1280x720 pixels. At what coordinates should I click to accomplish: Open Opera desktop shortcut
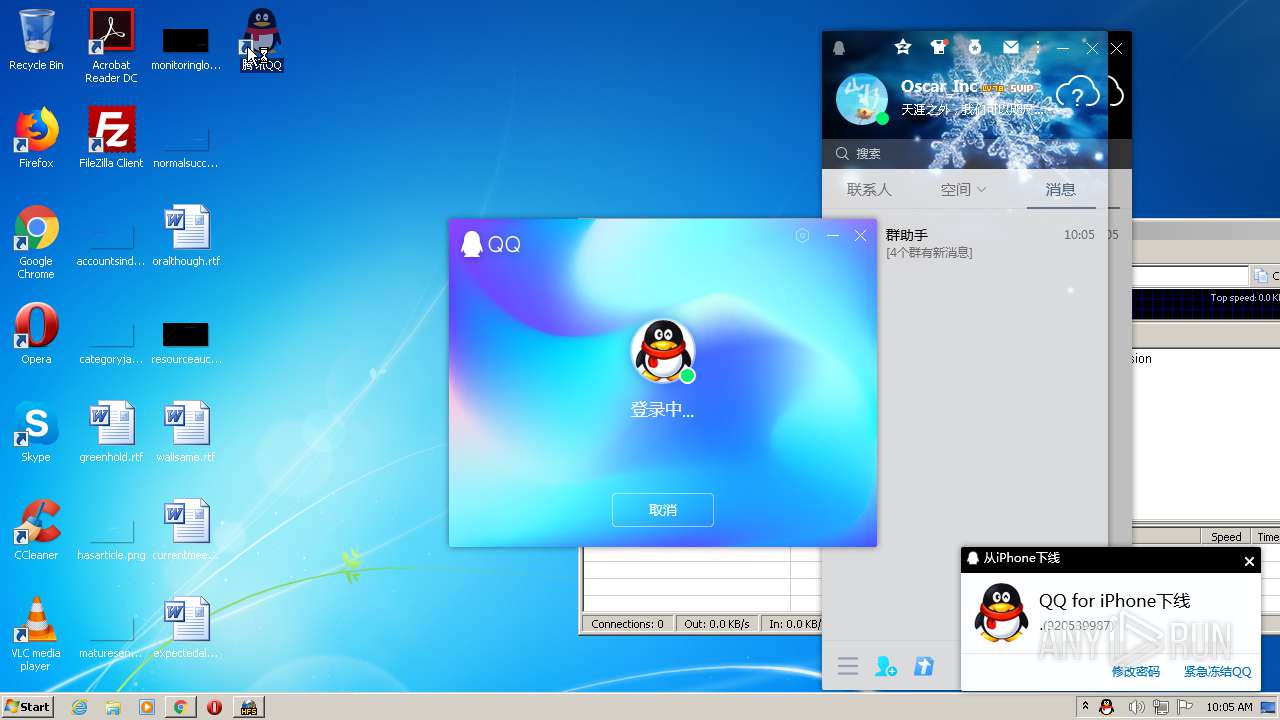click(36, 334)
